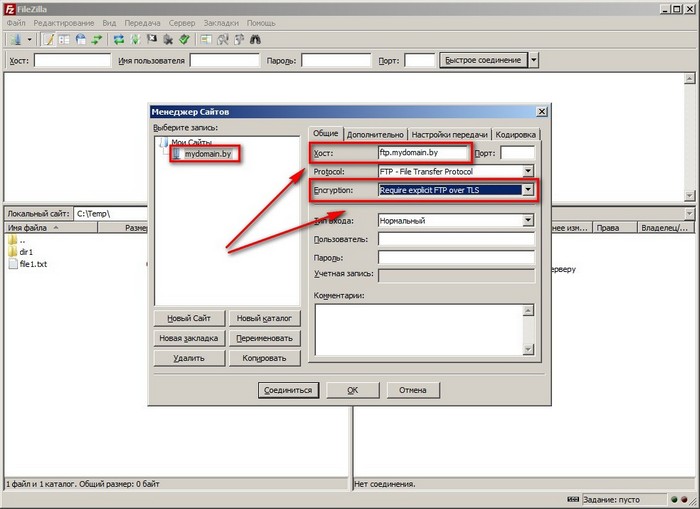Click the Быстрое соединение button
The height and width of the screenshot is (509, 700).
pyautogui.click(x=483, y=60)
